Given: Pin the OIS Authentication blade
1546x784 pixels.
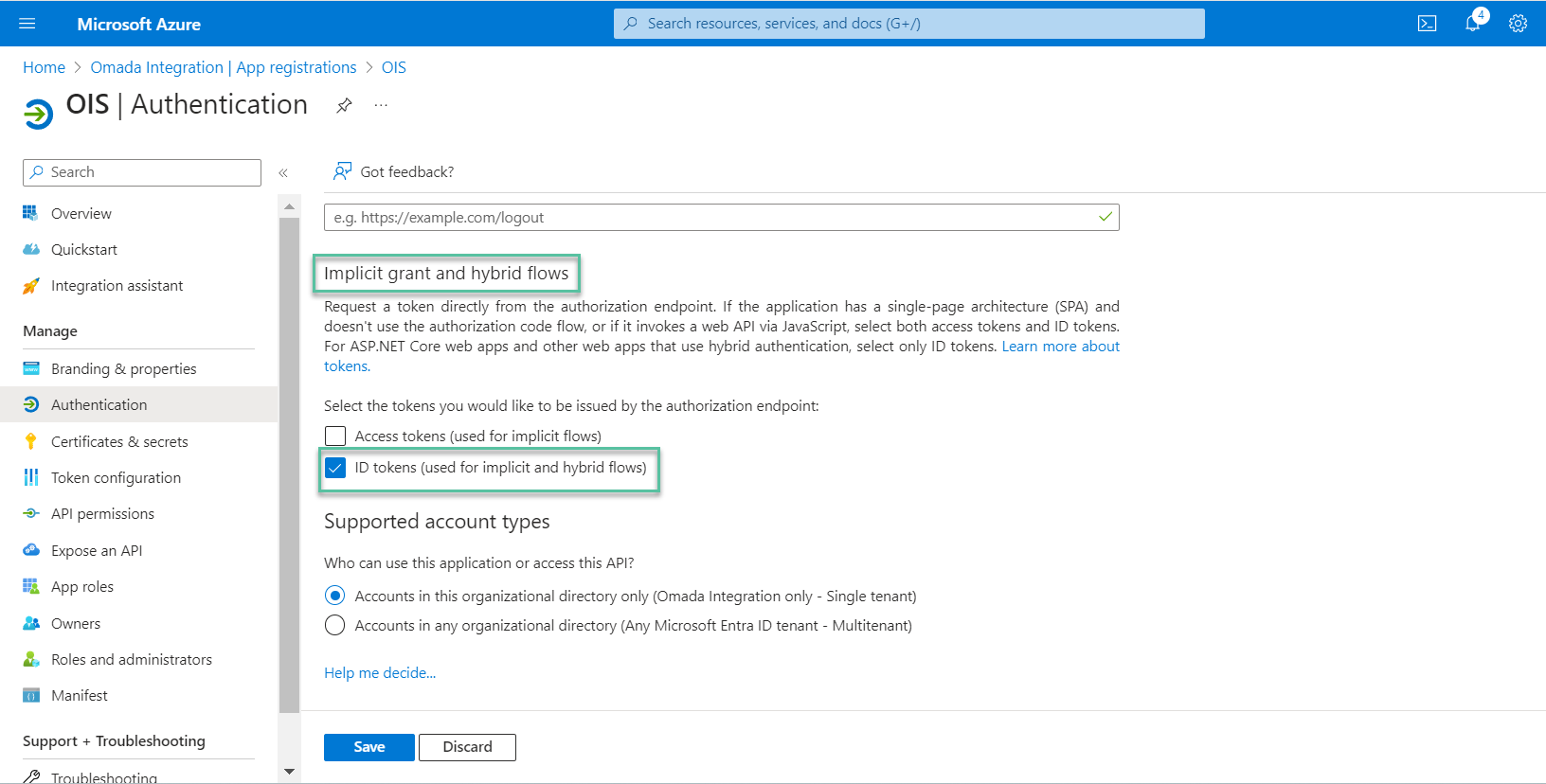Looking at the screenshot, I should point(344,105).
